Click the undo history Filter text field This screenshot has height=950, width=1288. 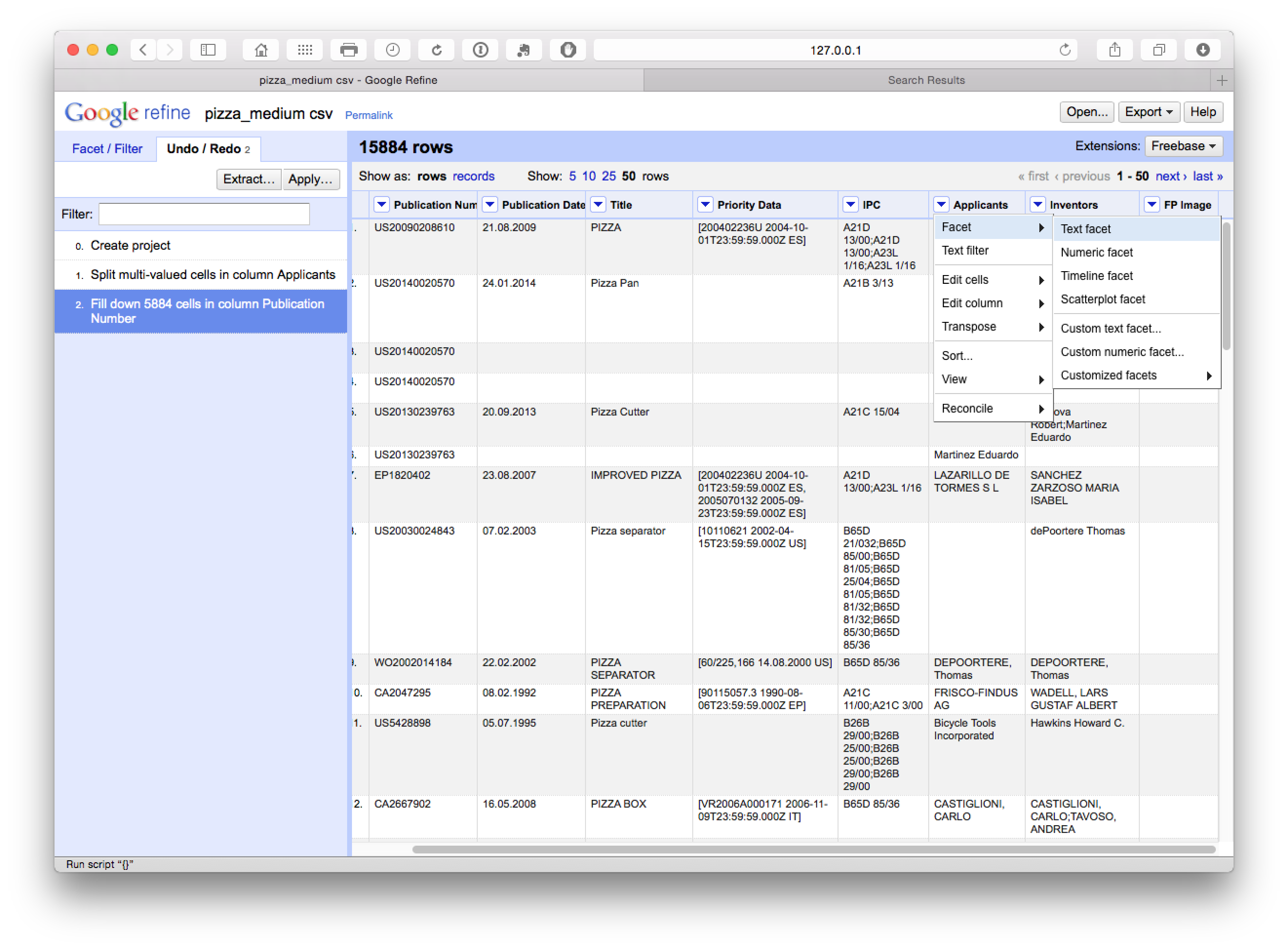[204, 214]
